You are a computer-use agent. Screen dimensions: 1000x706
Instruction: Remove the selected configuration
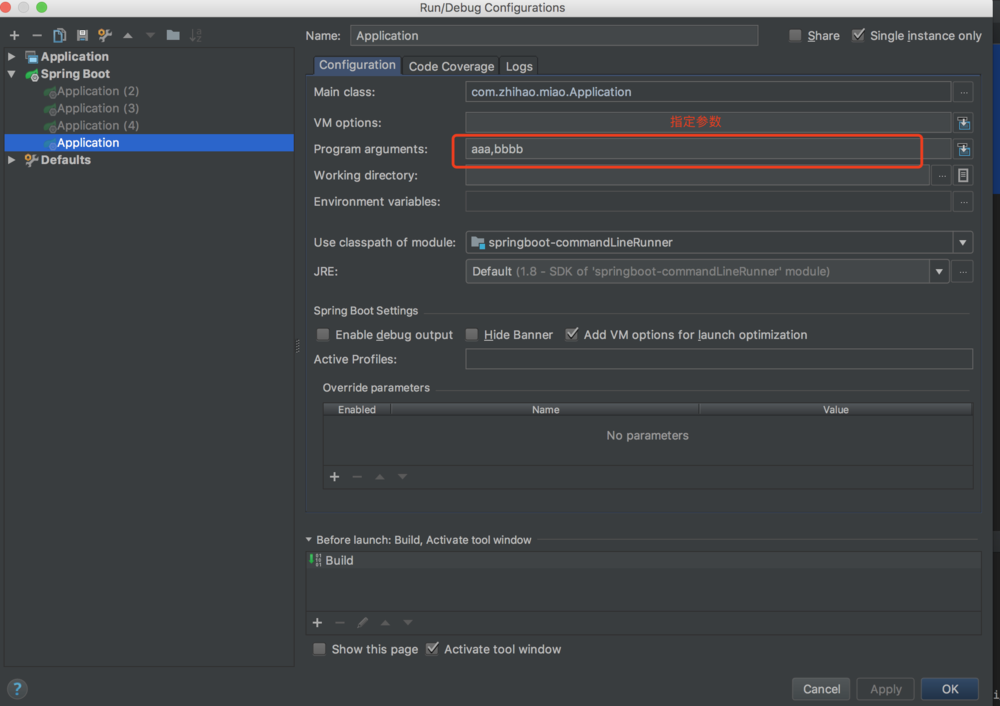click(x=35, y=35)
